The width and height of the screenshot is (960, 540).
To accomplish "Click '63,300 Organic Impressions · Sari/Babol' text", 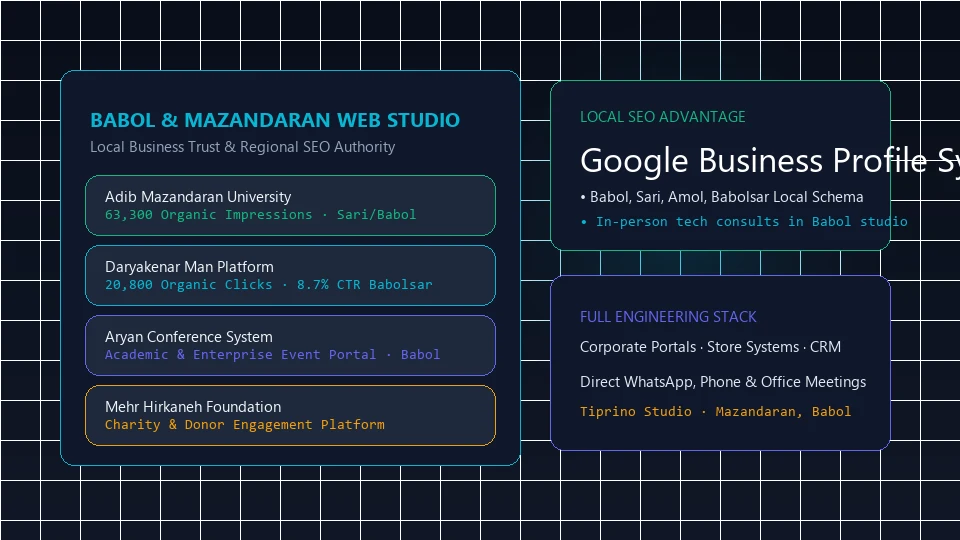I will click(x=260, y=215).
